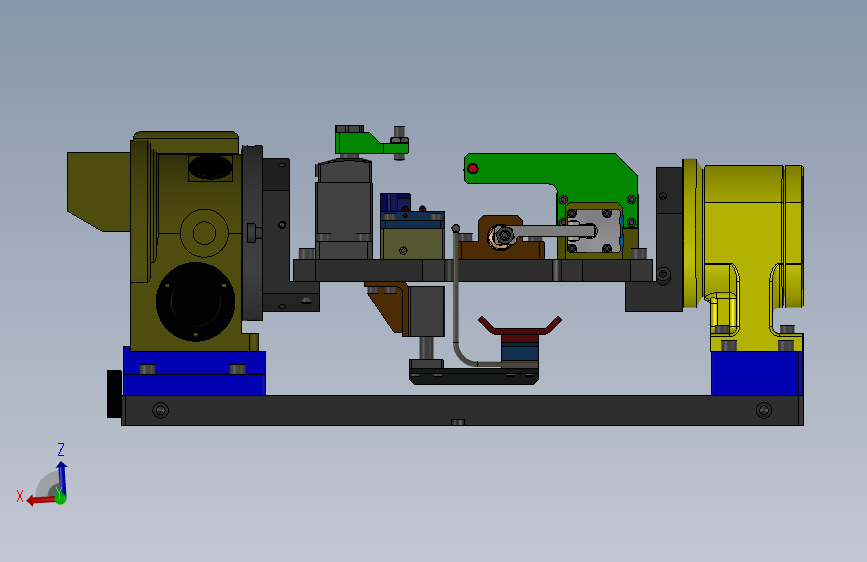The width and height of the screenshot is (867, 562).
Task: Select the olive hood on gearbox's far left
Action: click(98, 191)
